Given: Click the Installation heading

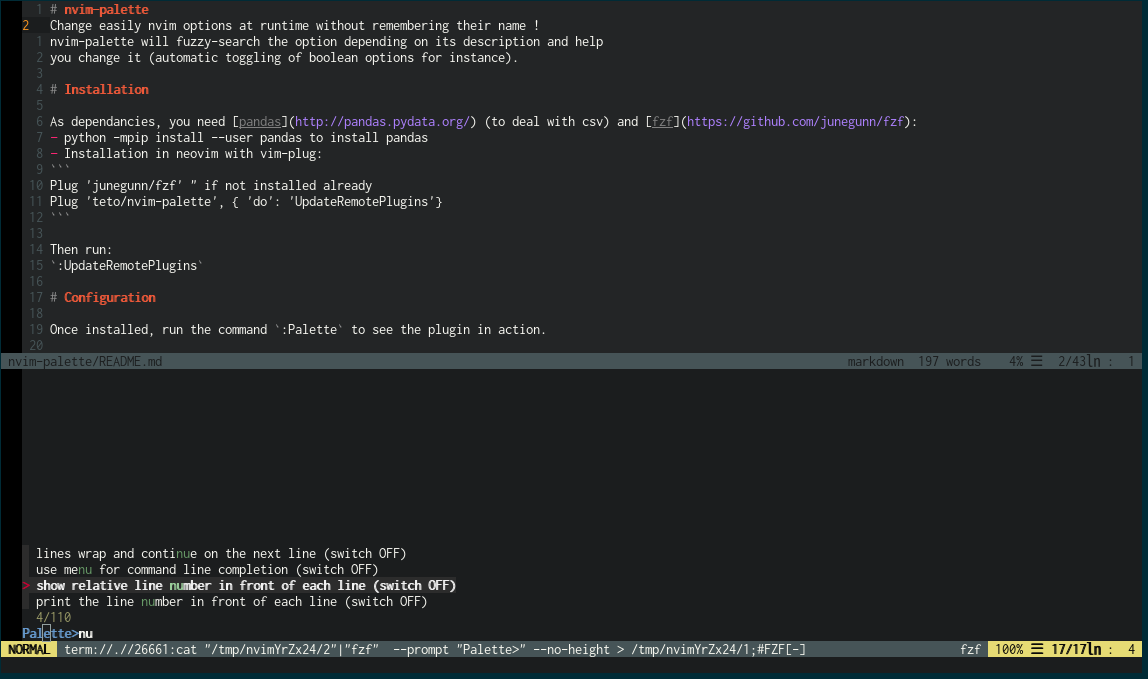Looking at the screenshot, I should pos(106,89).
